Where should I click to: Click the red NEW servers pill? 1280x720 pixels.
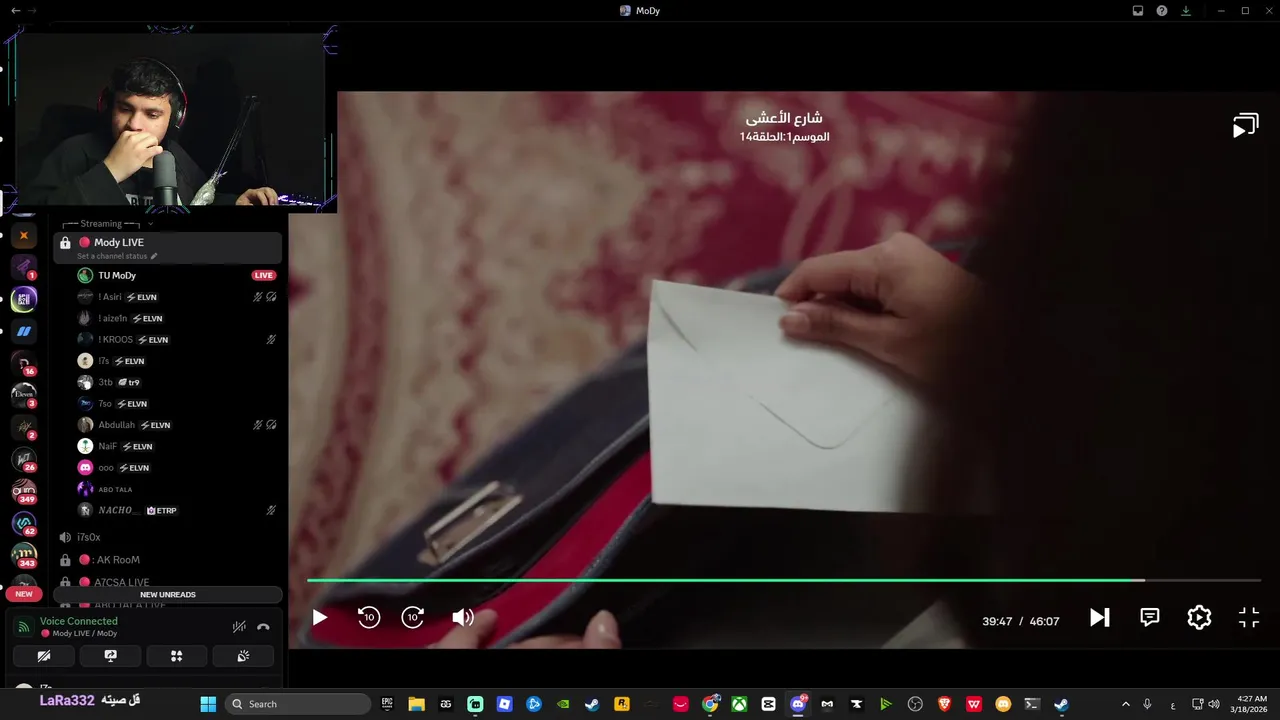pyautogui.click(x=24, y=594)
